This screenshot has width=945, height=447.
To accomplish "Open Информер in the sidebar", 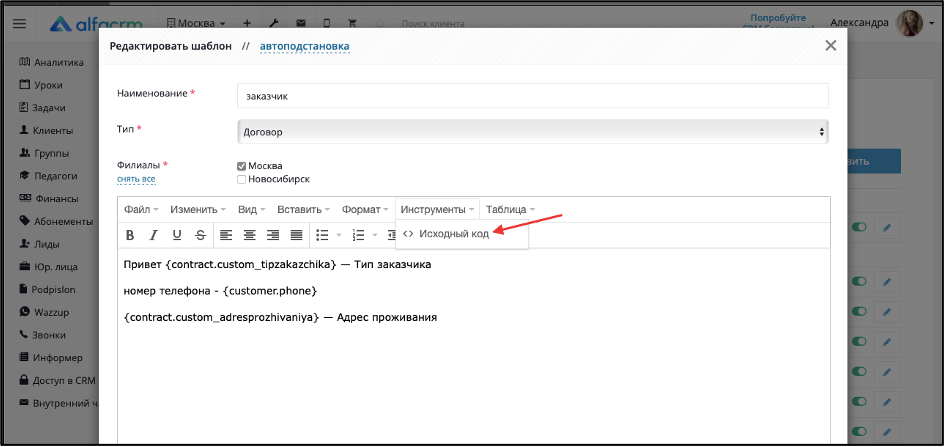I will 51,357.
